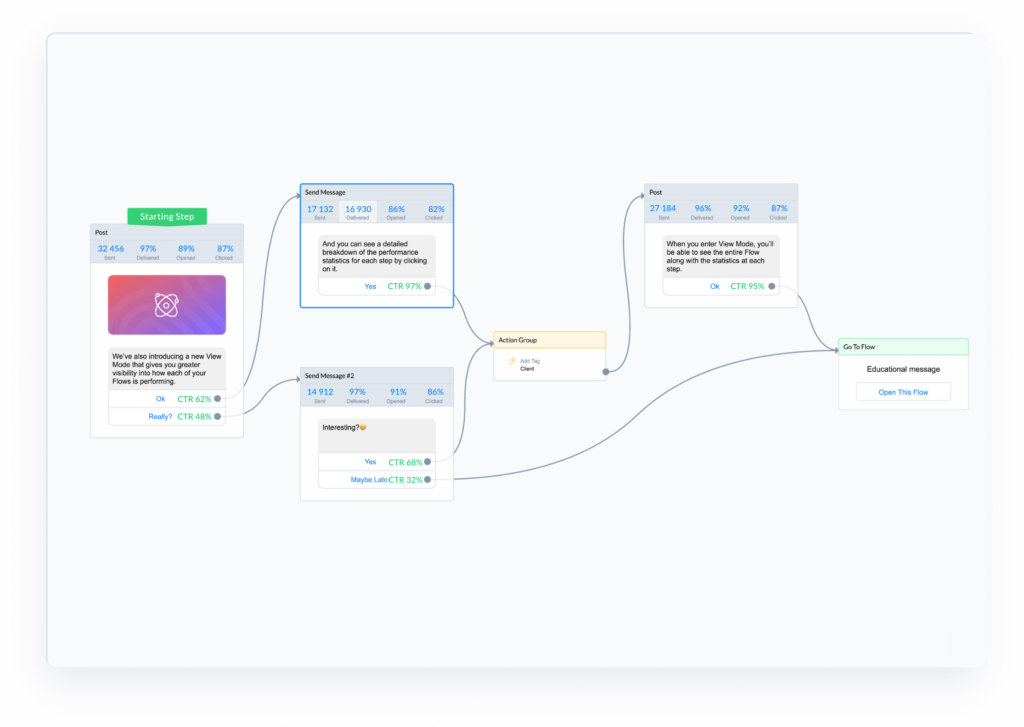Open the 32 456 Sent stat on Starting Step
Screen dimensions: 1024x727
[x=110, y=251]
